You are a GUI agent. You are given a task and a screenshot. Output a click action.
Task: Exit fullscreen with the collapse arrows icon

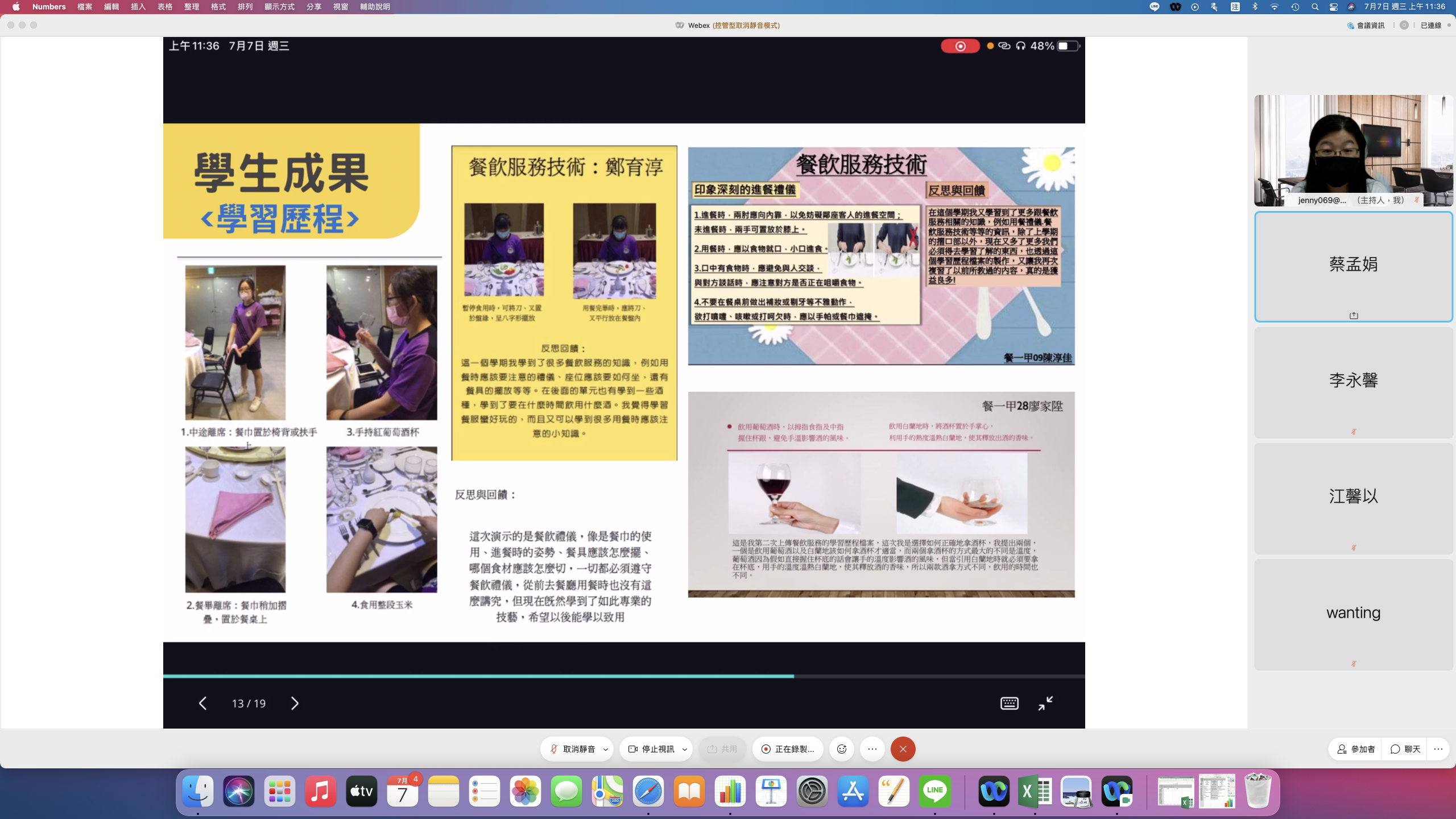pos(1045,704)
